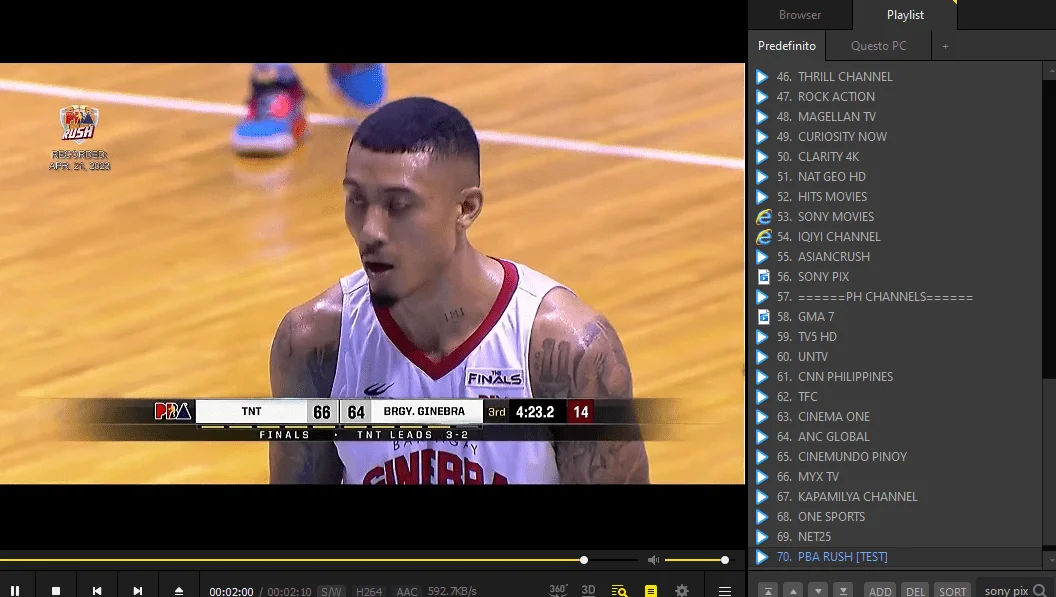
Task: Click play icon beside 62. TFC
Action: coord(762,397)
